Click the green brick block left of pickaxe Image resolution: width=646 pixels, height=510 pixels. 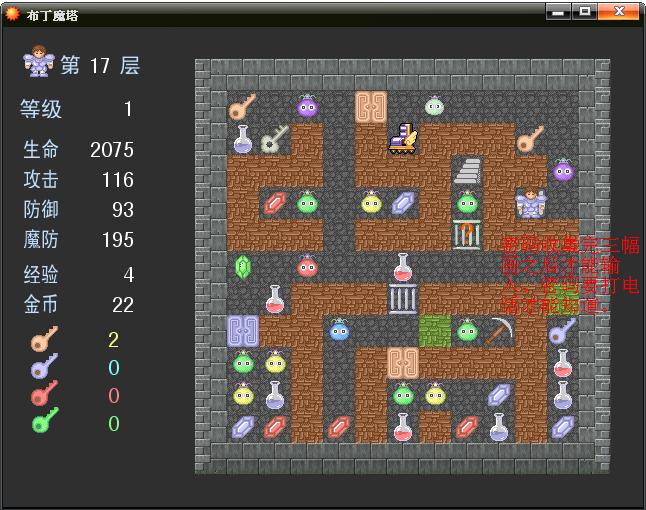click(x=435, y=331)
